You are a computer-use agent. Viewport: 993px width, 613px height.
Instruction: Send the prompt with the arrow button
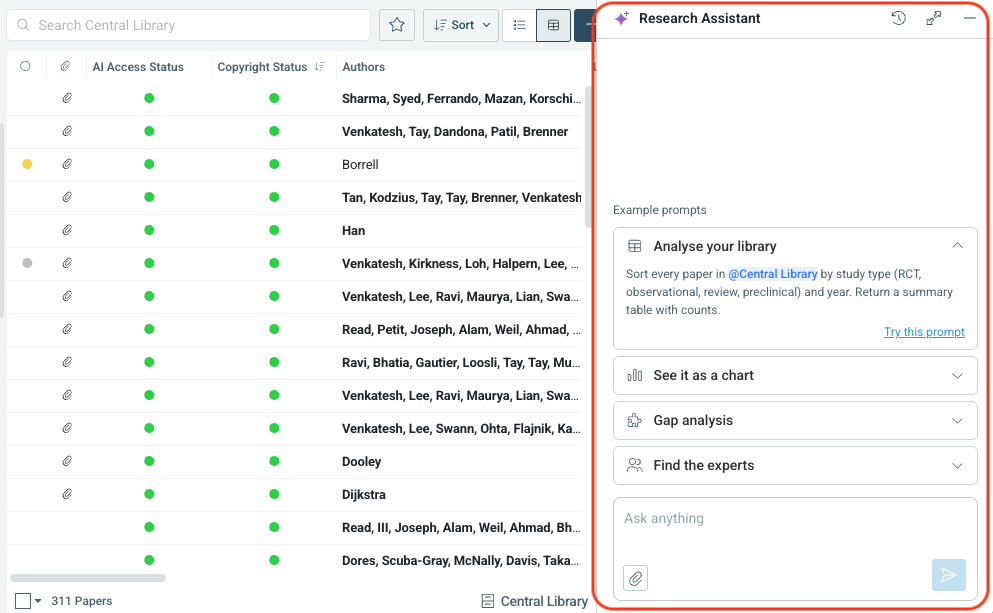pos(949,575)
